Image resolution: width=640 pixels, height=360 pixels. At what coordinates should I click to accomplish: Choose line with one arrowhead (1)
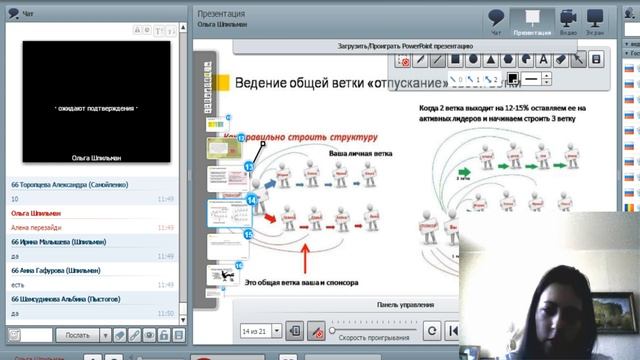(473, 80)
